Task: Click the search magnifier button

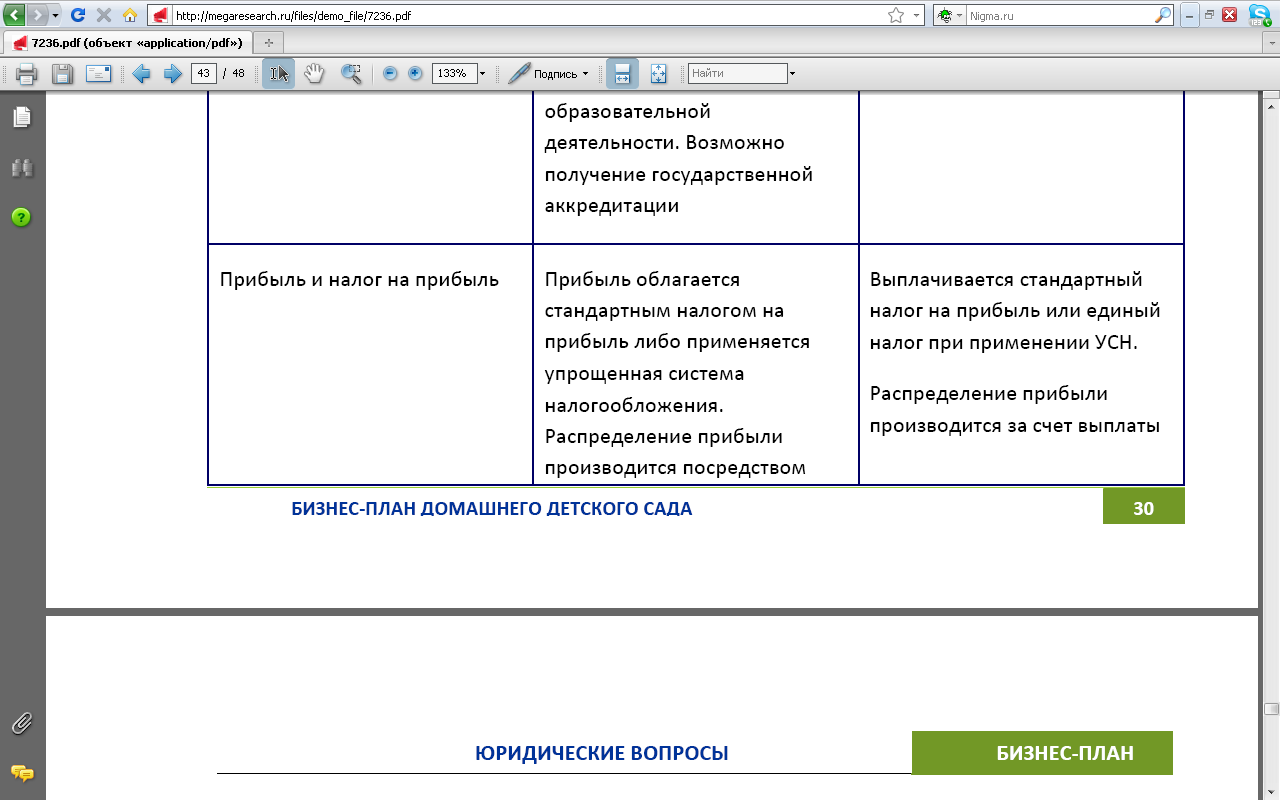Action: [x=1163, y=15]
